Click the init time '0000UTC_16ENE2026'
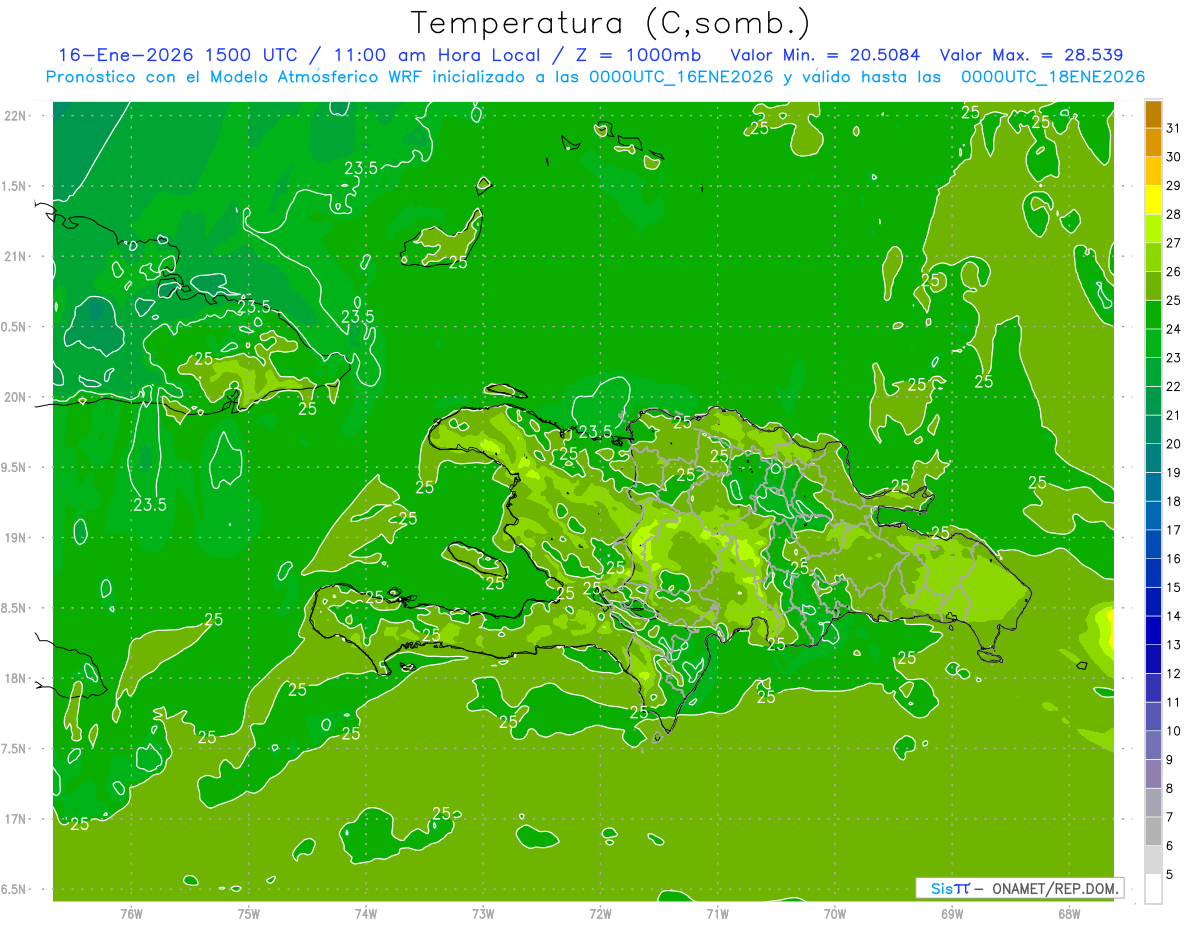Image resolution: width=1200 pixels, height=927 pixels. [x=681, y=77]
